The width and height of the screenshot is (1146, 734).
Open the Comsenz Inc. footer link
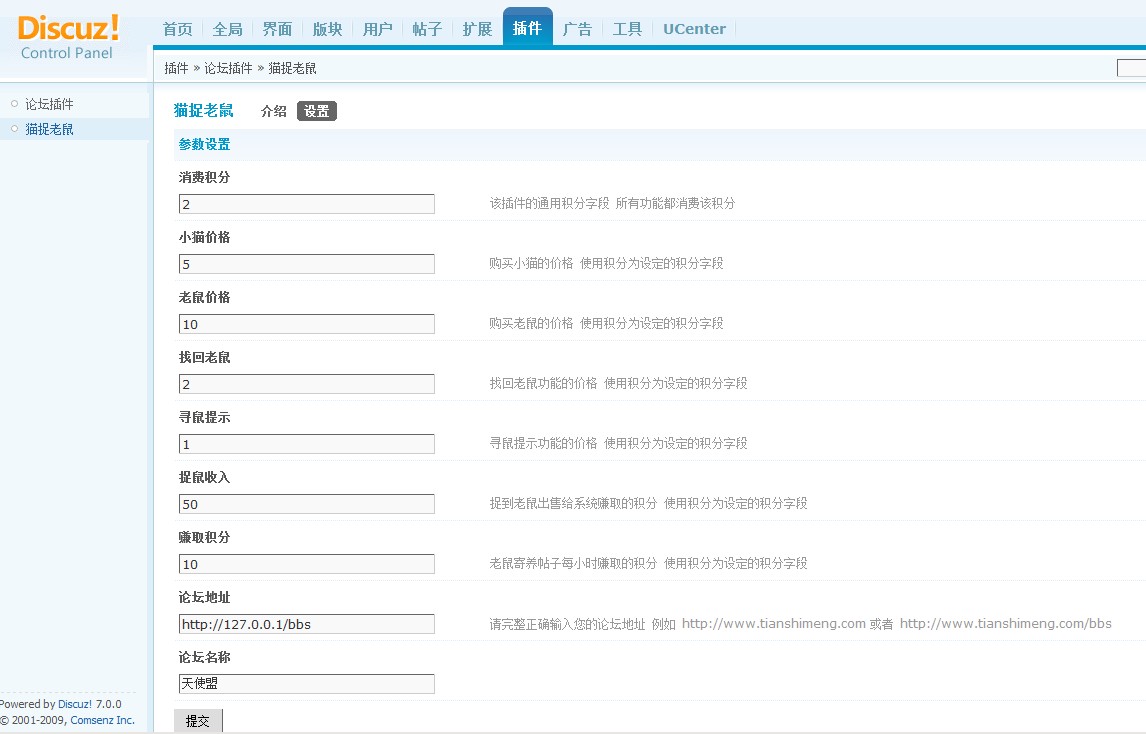pyautogui.click(x=102, y=720)
